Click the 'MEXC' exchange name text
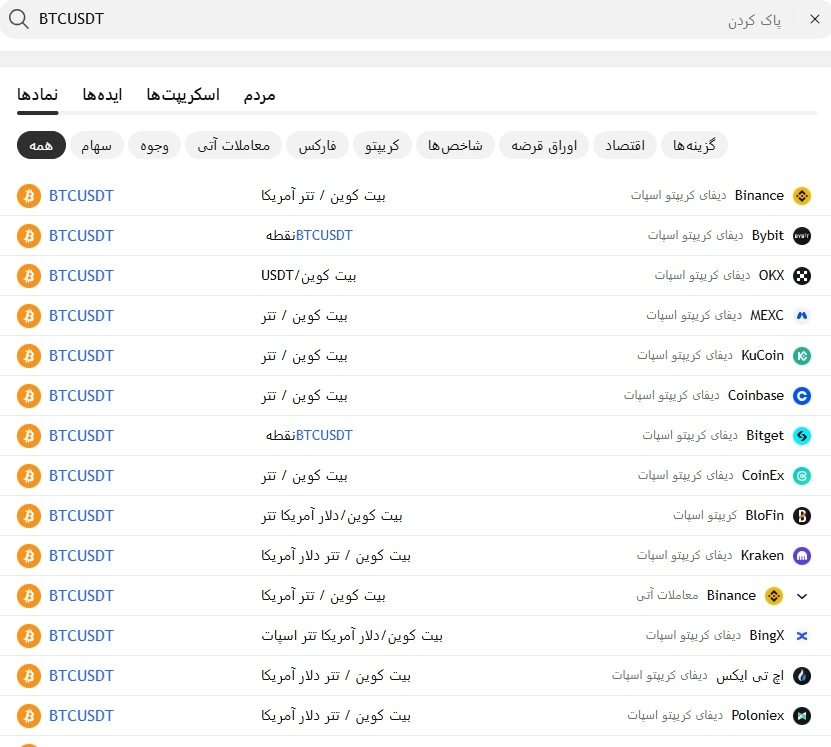 click(x=767, y=316)
